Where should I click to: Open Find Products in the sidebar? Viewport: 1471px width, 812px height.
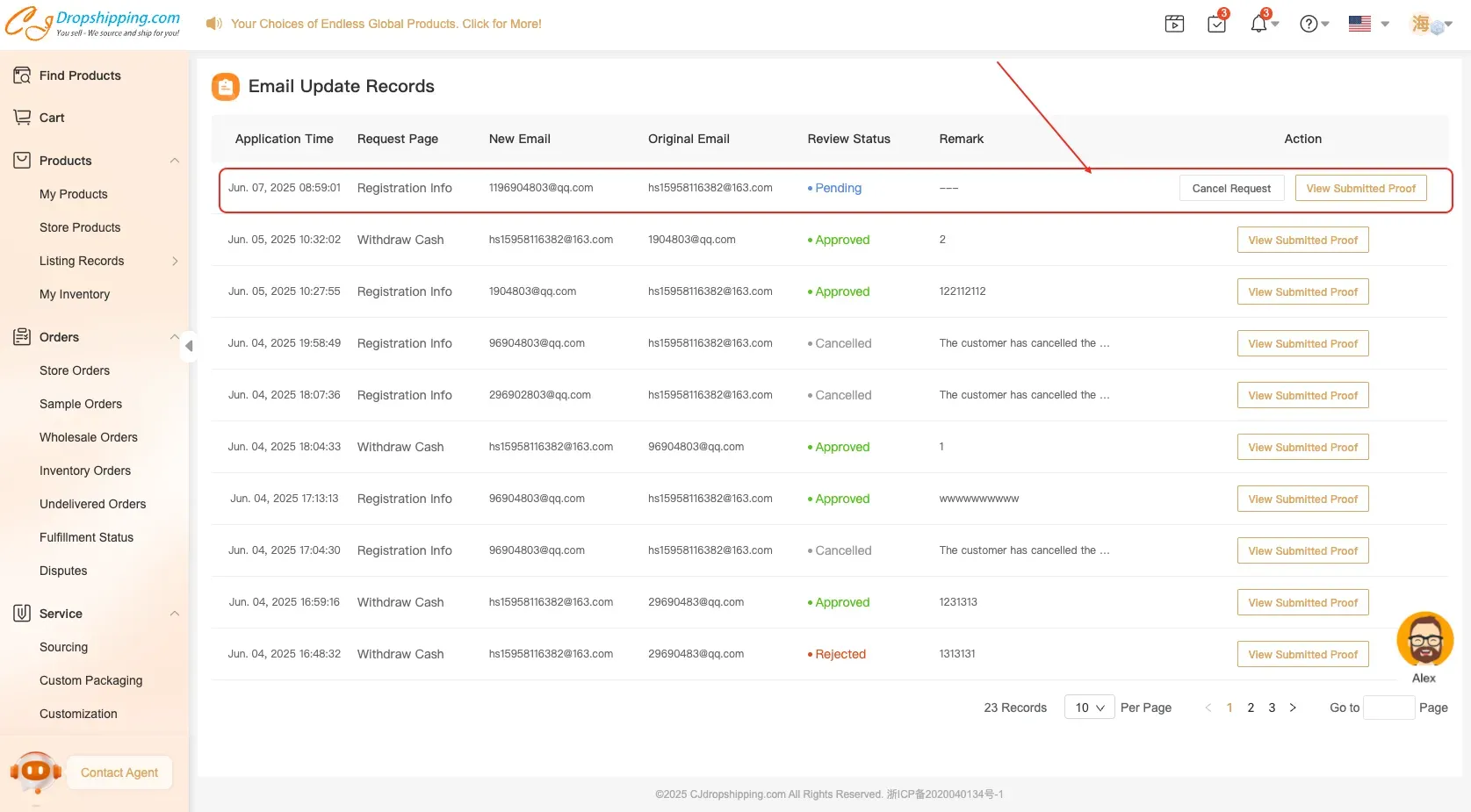tap(80, 75)
